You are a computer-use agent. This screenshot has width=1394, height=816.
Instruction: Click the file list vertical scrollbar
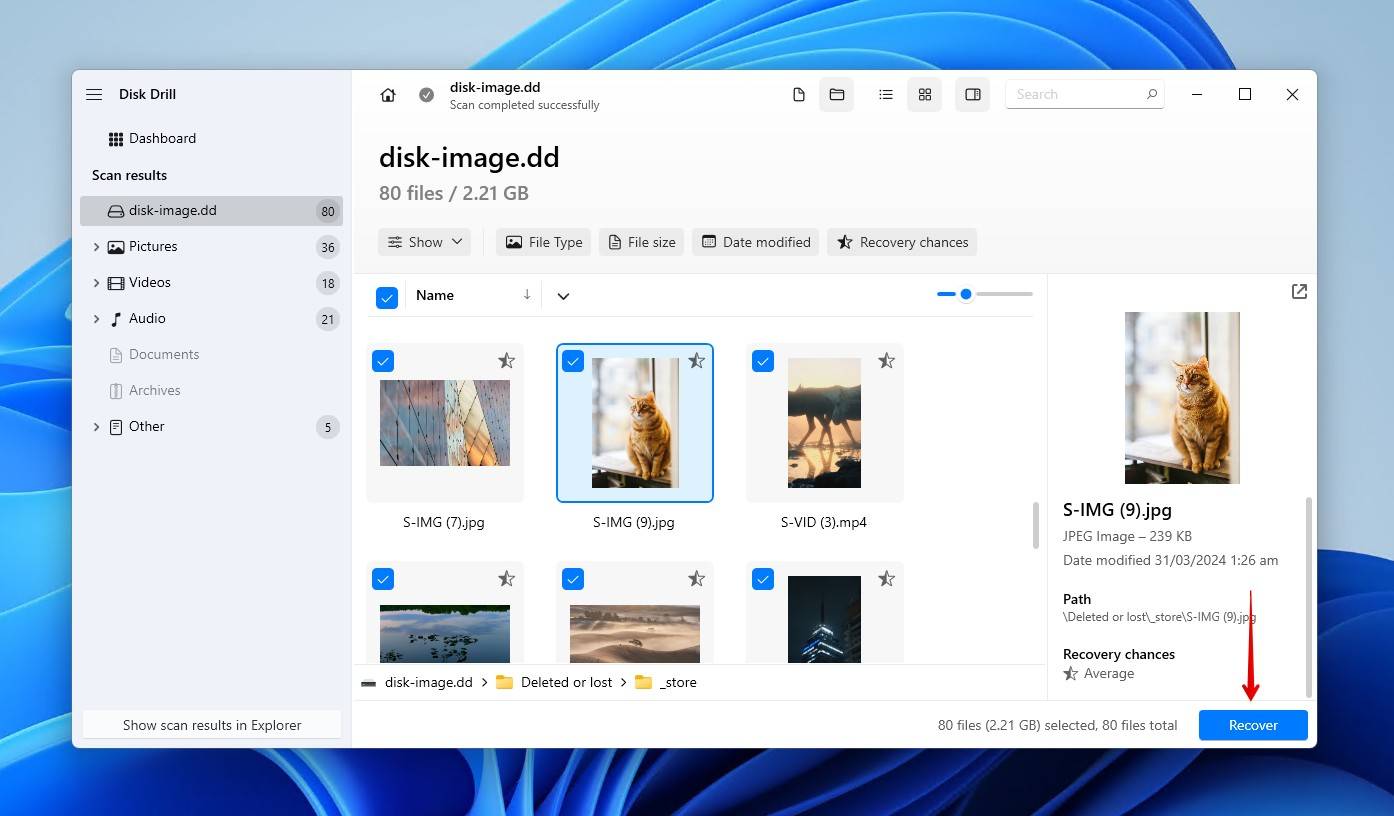coord(1035,525)
